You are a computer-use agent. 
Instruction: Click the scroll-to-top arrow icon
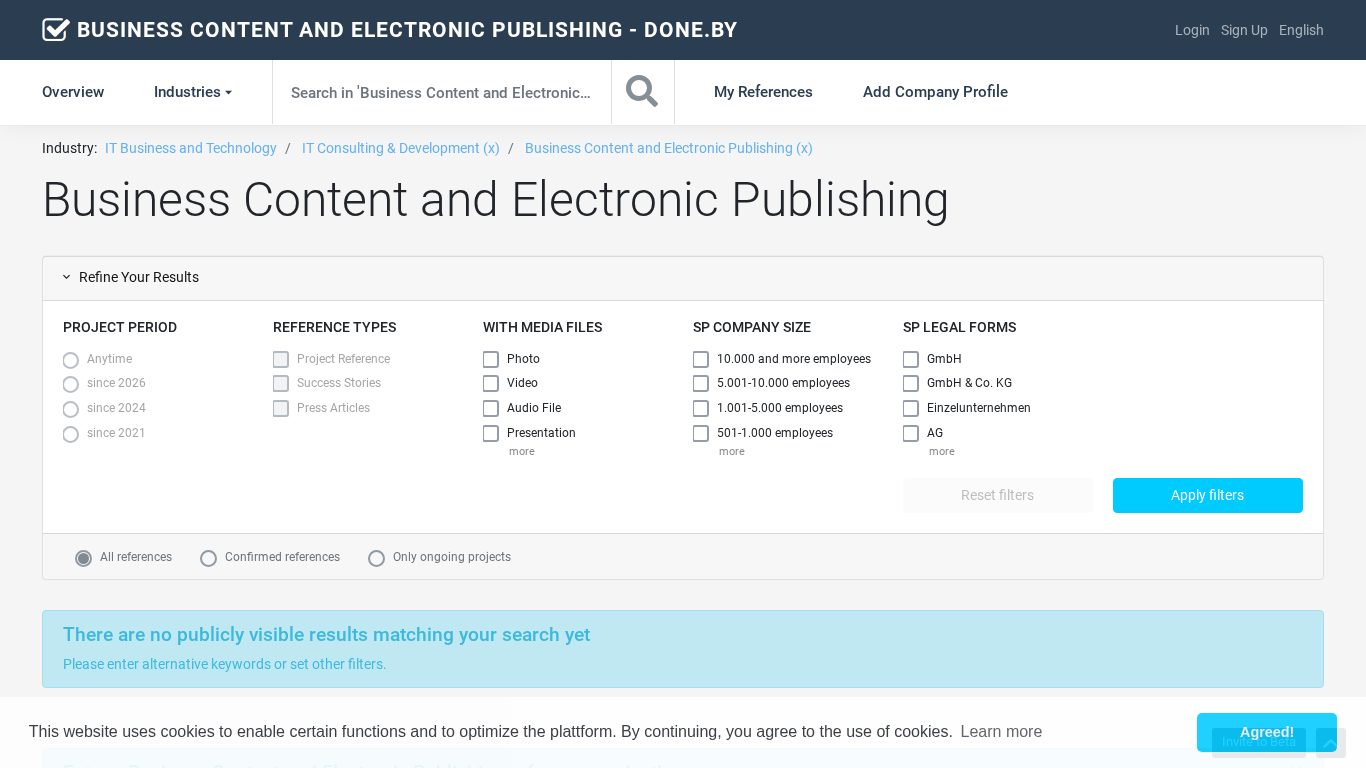click(x=1330, y=743)
